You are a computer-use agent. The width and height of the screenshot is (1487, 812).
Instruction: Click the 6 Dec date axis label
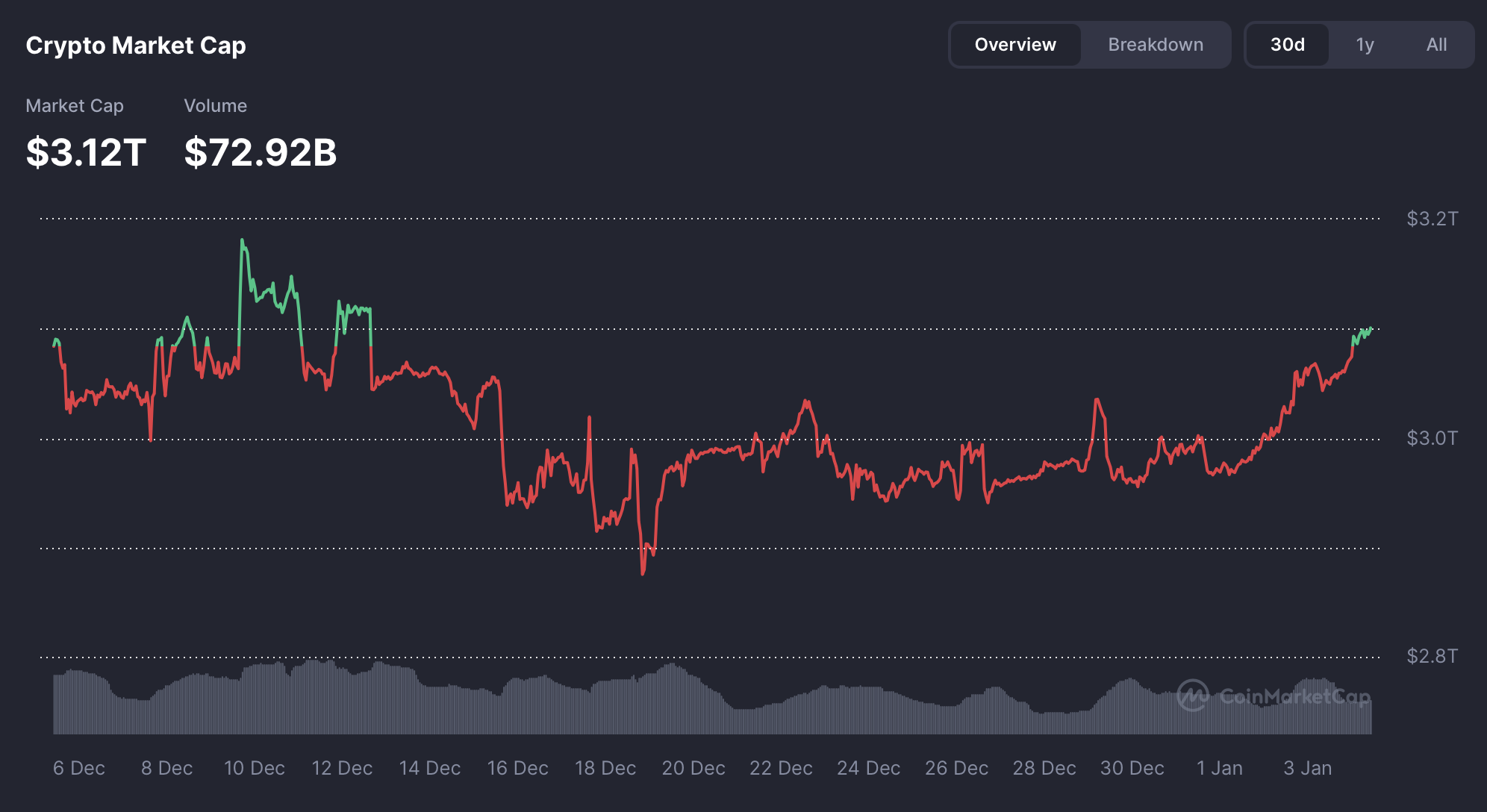point(79,768)
